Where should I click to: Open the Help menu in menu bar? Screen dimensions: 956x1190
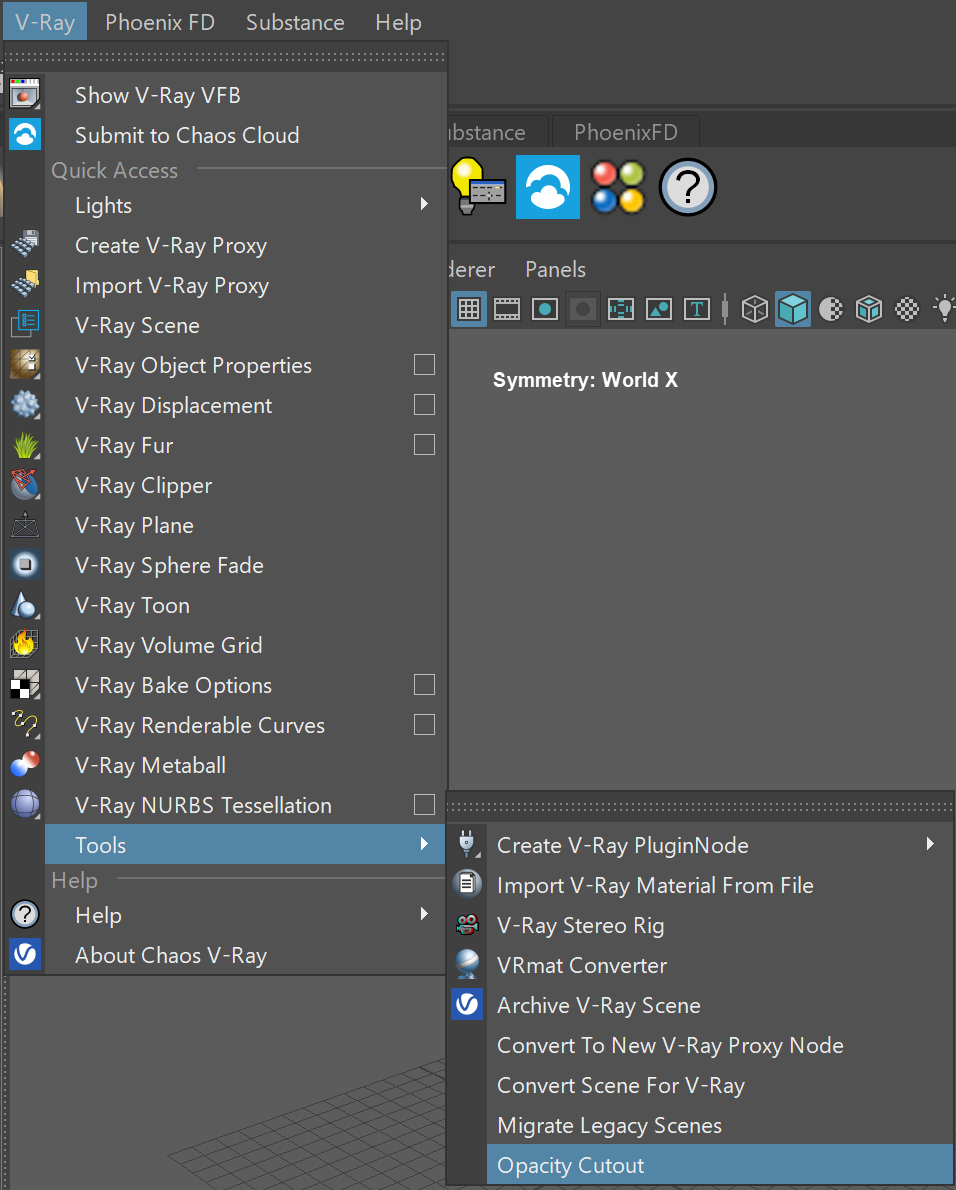click(398, 22)
